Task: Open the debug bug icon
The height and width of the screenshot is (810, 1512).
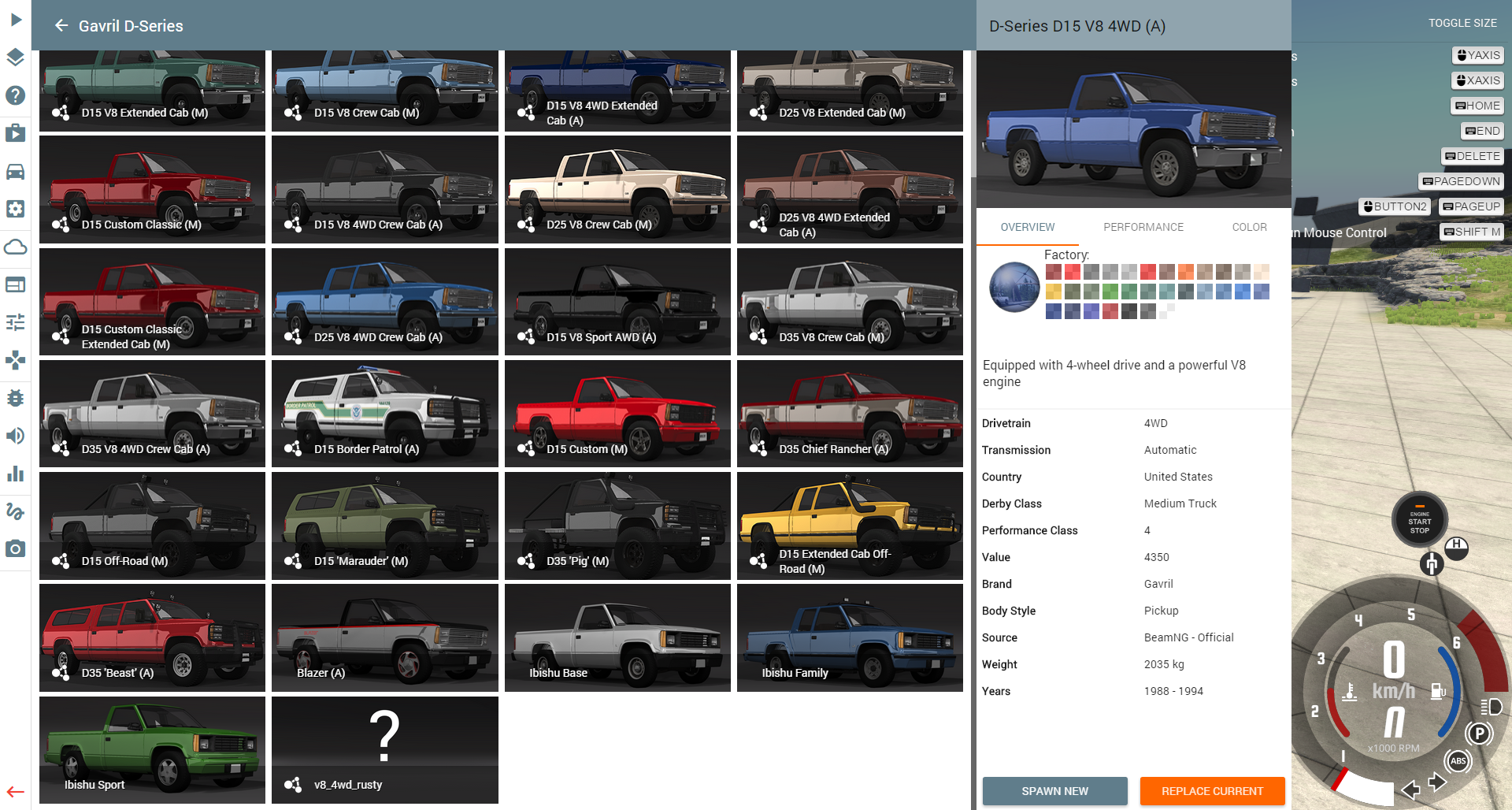Action: 16,398
